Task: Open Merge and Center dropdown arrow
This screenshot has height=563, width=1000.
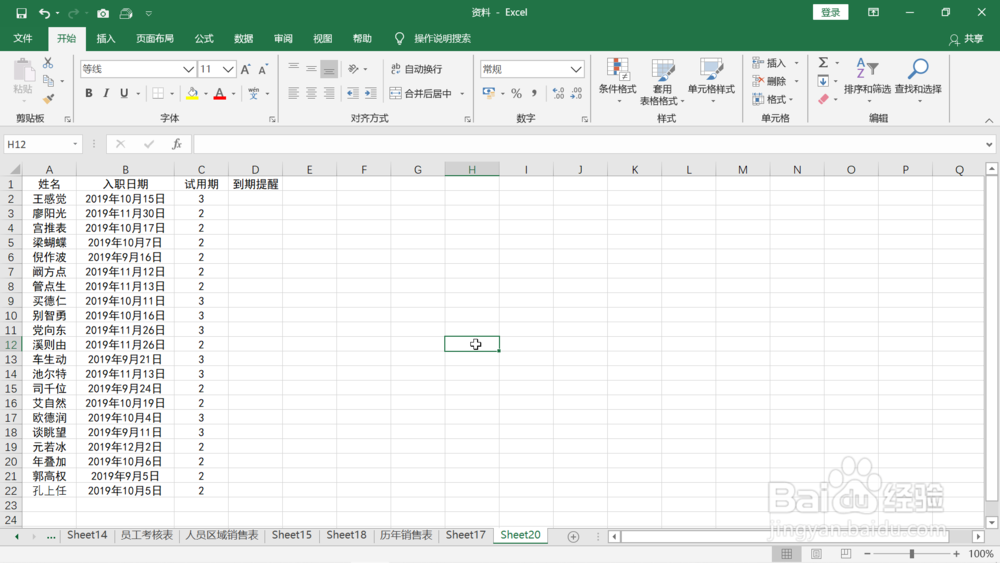Action: pyautogui.click(x=462, y=94)
